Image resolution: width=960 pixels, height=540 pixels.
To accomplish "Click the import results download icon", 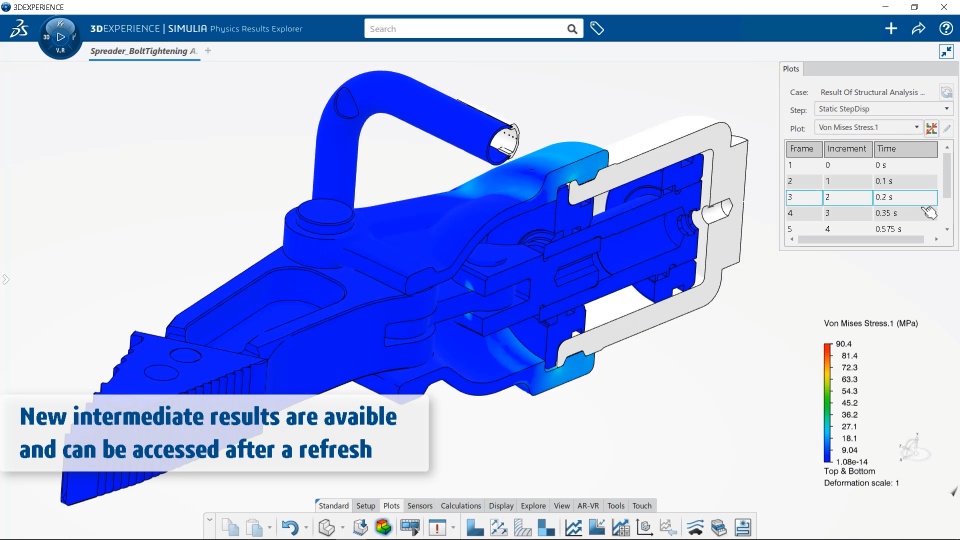I will pyautogui.click(x=361, y=527).
